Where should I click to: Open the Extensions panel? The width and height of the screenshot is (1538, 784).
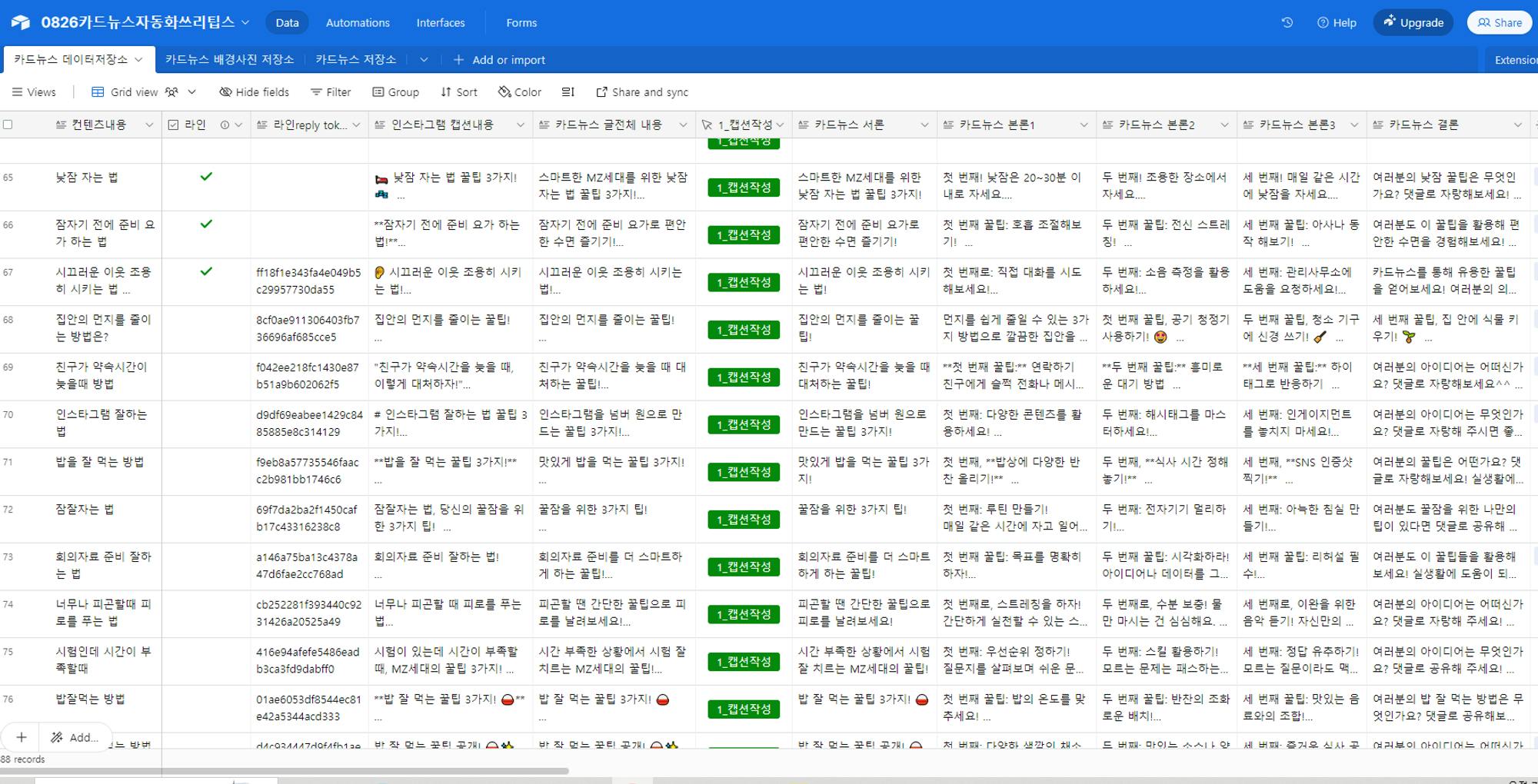1513,60
